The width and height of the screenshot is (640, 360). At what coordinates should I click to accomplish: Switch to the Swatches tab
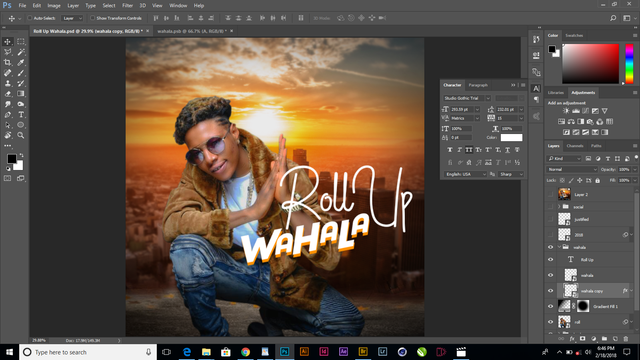[x=574, y=36]
